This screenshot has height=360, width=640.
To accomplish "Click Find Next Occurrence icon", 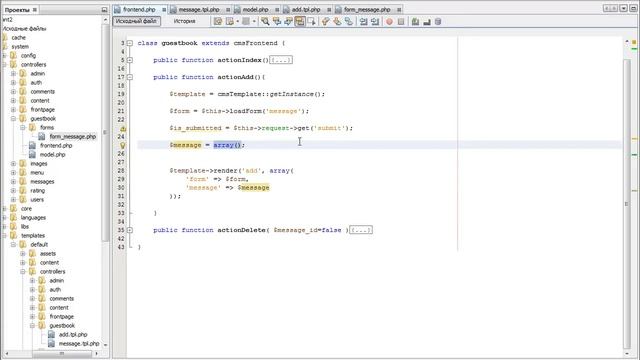I will (x=288, y=22).
